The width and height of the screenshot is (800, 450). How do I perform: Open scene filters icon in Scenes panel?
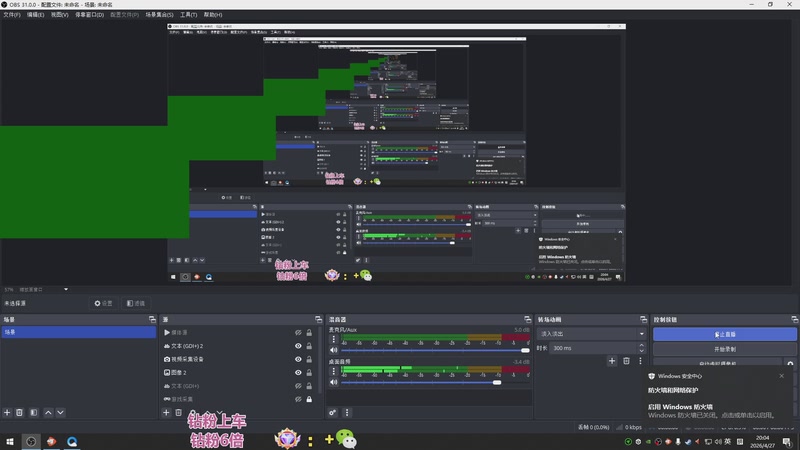point(34,412)
